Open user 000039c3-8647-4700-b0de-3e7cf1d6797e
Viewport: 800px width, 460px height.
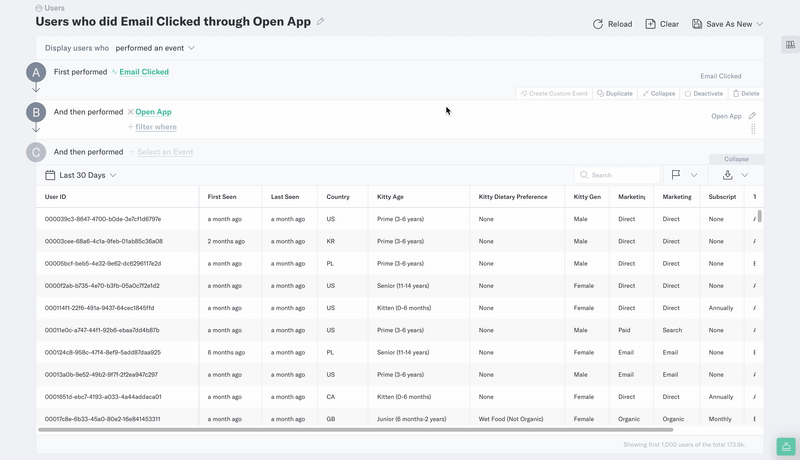click(x=103, y=219)
